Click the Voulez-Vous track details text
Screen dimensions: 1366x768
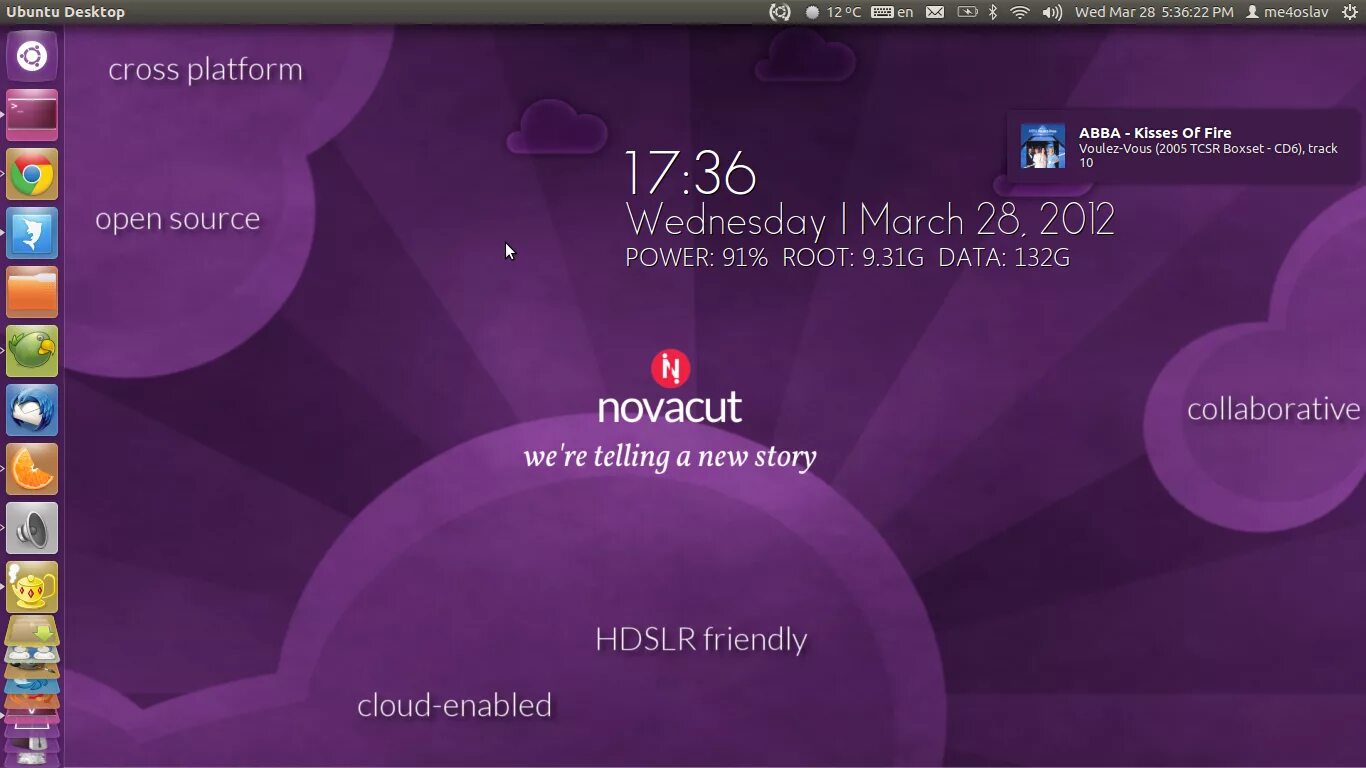[x=1208, y=155]
